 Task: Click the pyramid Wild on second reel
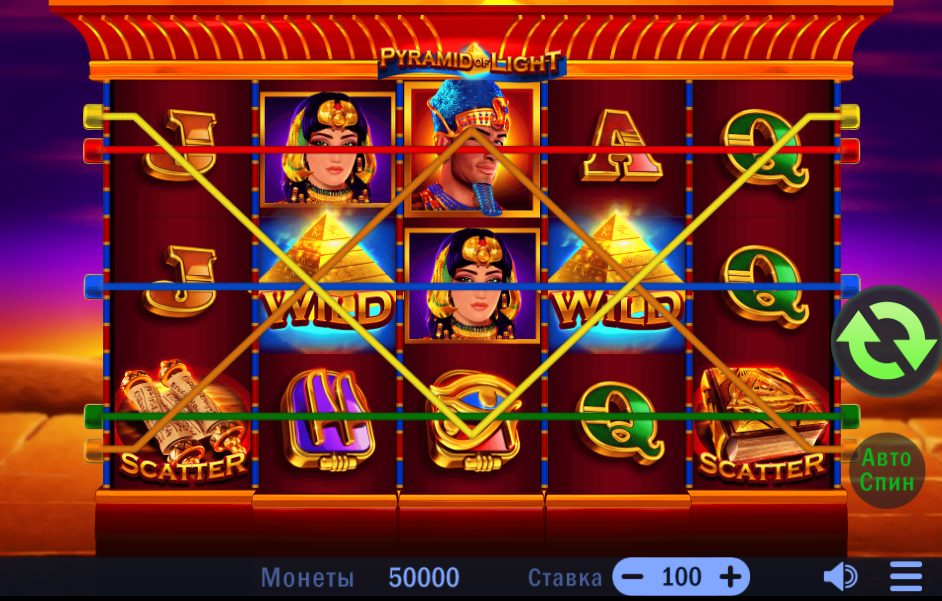click(x=327, y=279)
